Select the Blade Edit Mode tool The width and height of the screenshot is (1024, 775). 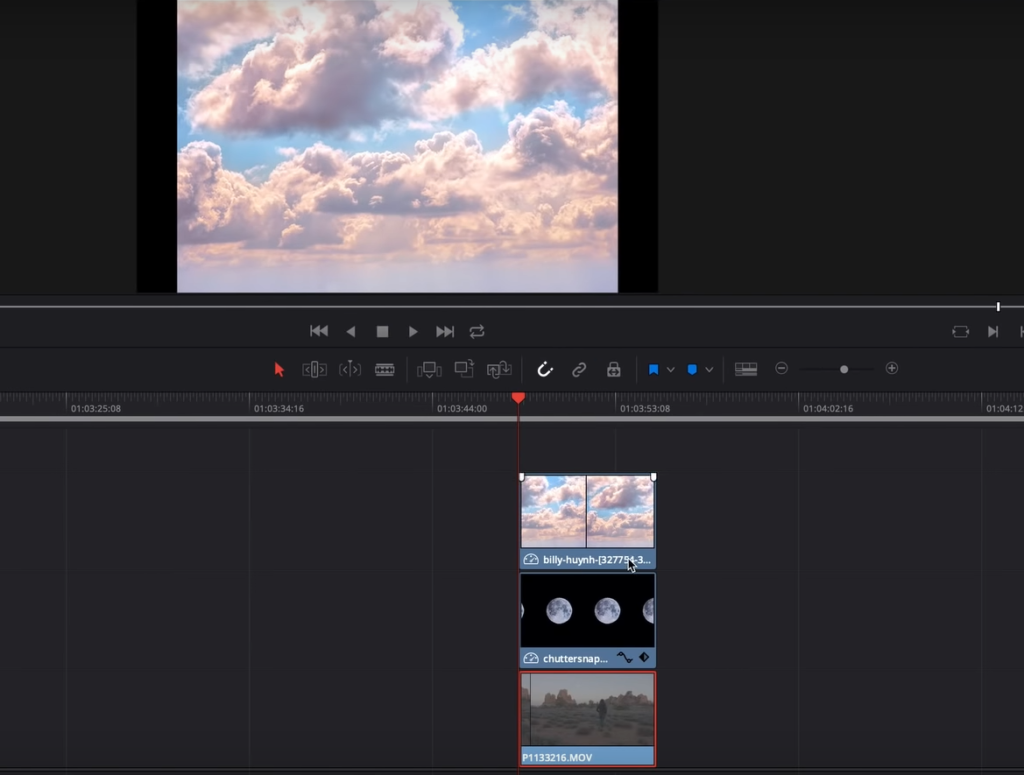coord(385,370)
